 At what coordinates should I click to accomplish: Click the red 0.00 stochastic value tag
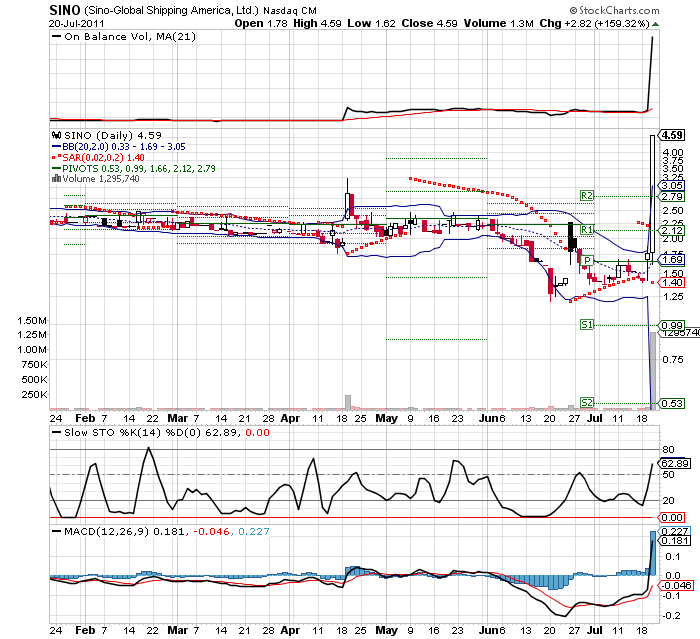click(x=672, y=518)
